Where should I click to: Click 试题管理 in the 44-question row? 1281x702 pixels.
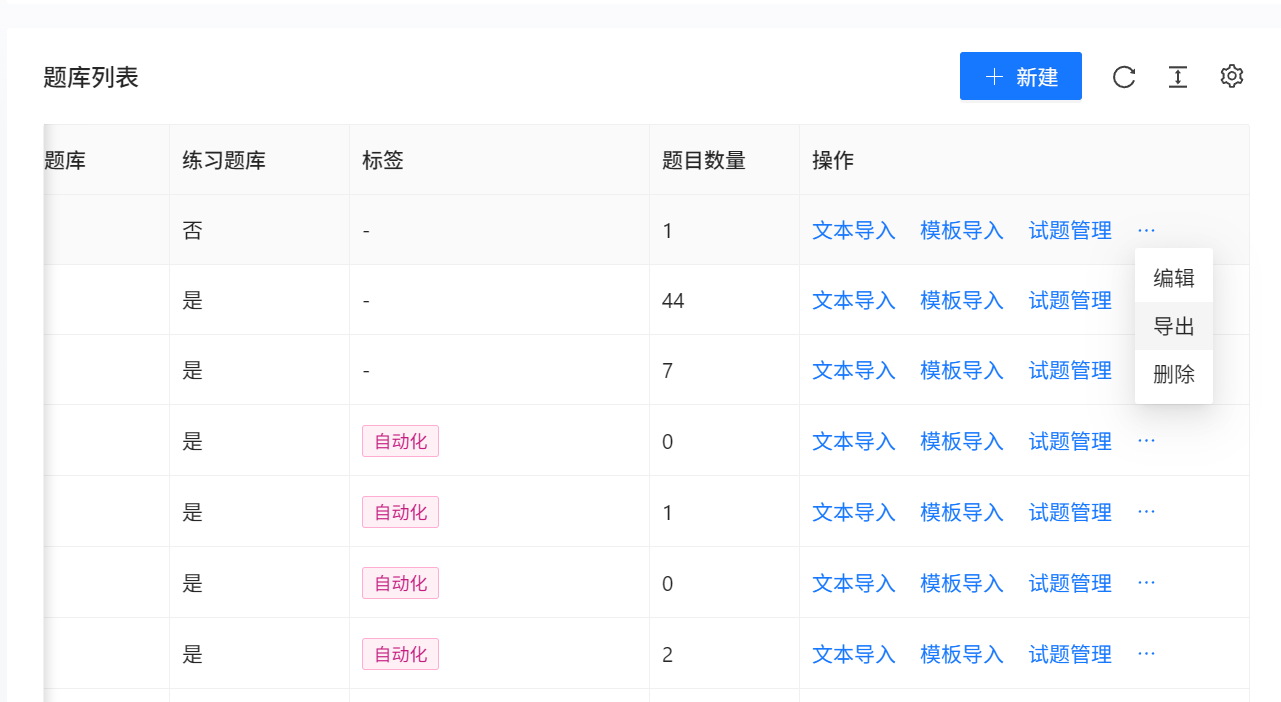[1070, 300]
